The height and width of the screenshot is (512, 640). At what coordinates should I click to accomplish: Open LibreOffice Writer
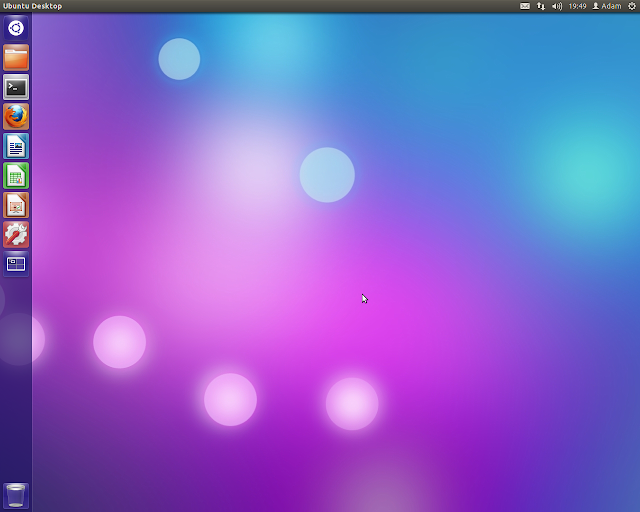(16, 146)
